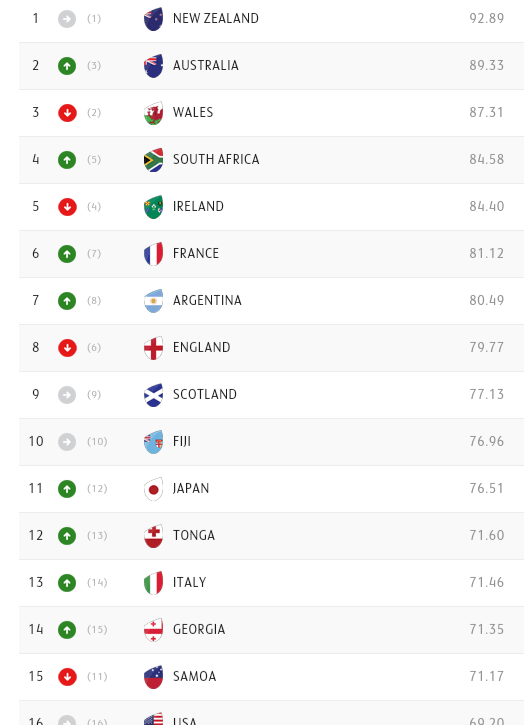
Task: Click previous rank (11) in Samoa row
Action: [97, 676]
